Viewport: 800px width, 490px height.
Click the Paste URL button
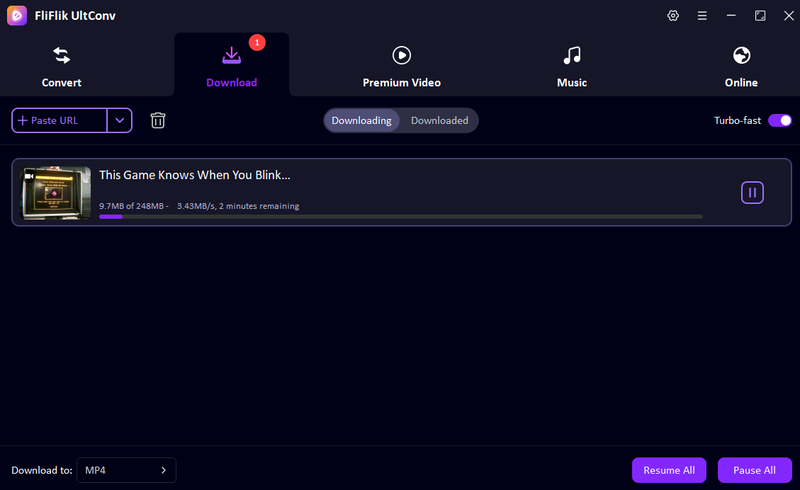tap(59, 120)
